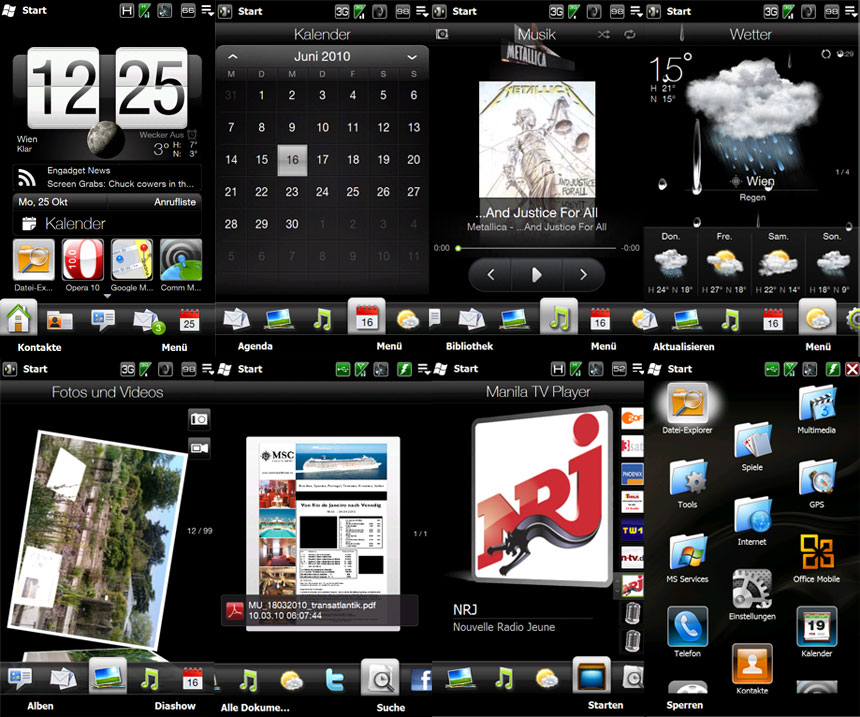Viewport: 860px width, 717px height.
Task: Choose 3sat channel in TV Player
Action: point(632,446)
